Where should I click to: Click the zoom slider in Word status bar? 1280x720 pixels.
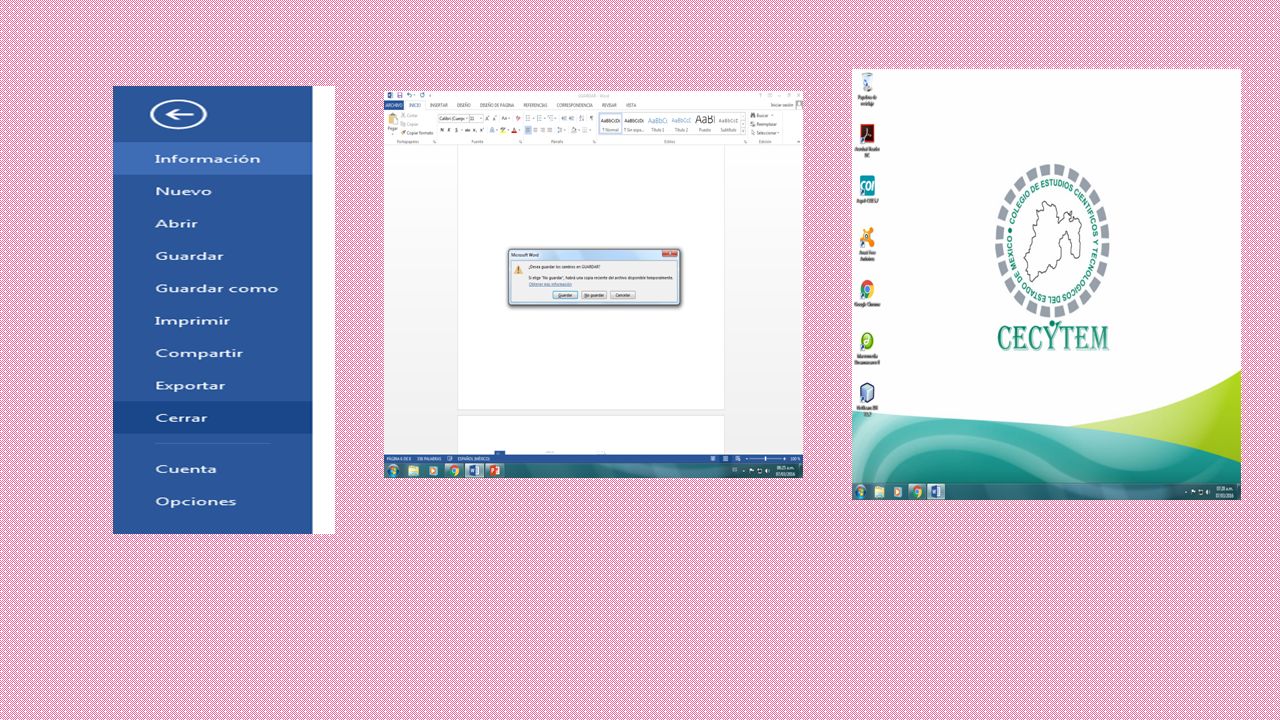[x=765, y=458]
